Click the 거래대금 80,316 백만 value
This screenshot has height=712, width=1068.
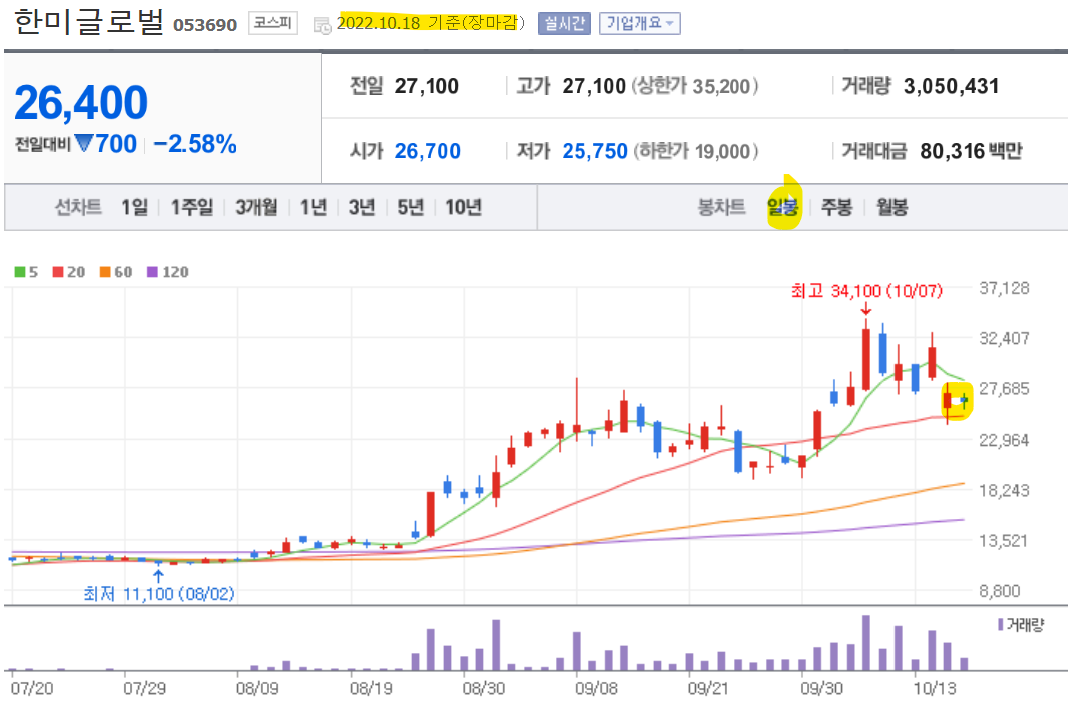click(971, 151)
